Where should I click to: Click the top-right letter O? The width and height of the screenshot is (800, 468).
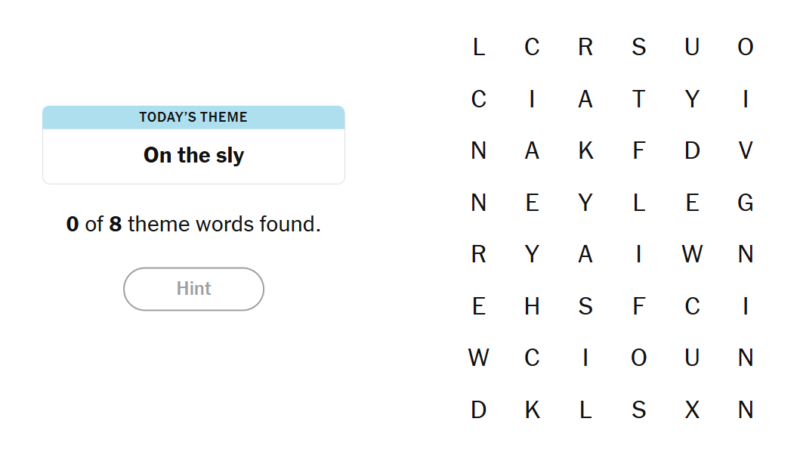tap(745, 47)
